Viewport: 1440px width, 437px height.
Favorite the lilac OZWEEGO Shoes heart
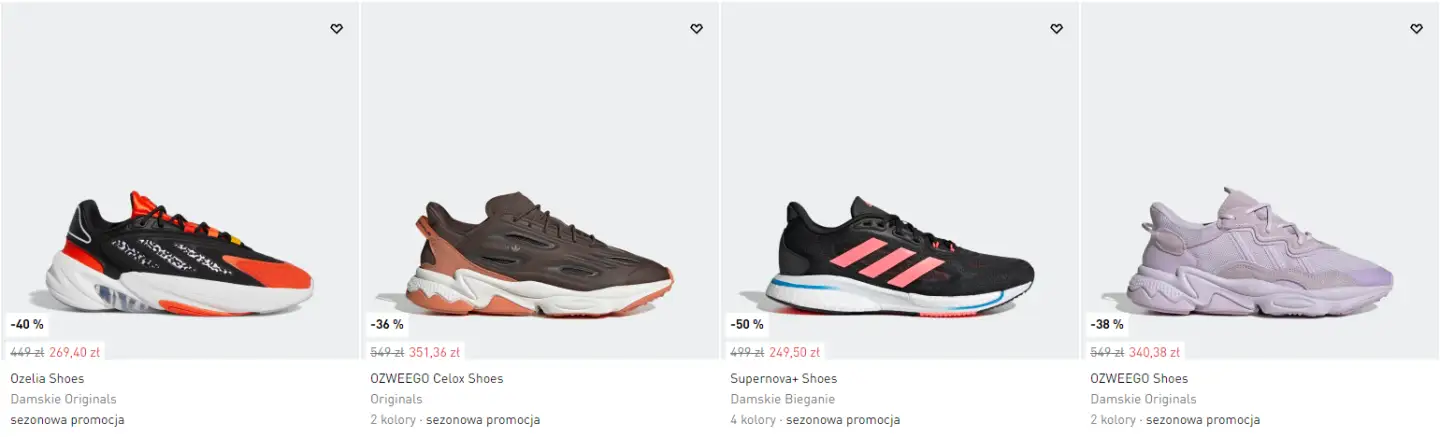[x=1417, y=29]
